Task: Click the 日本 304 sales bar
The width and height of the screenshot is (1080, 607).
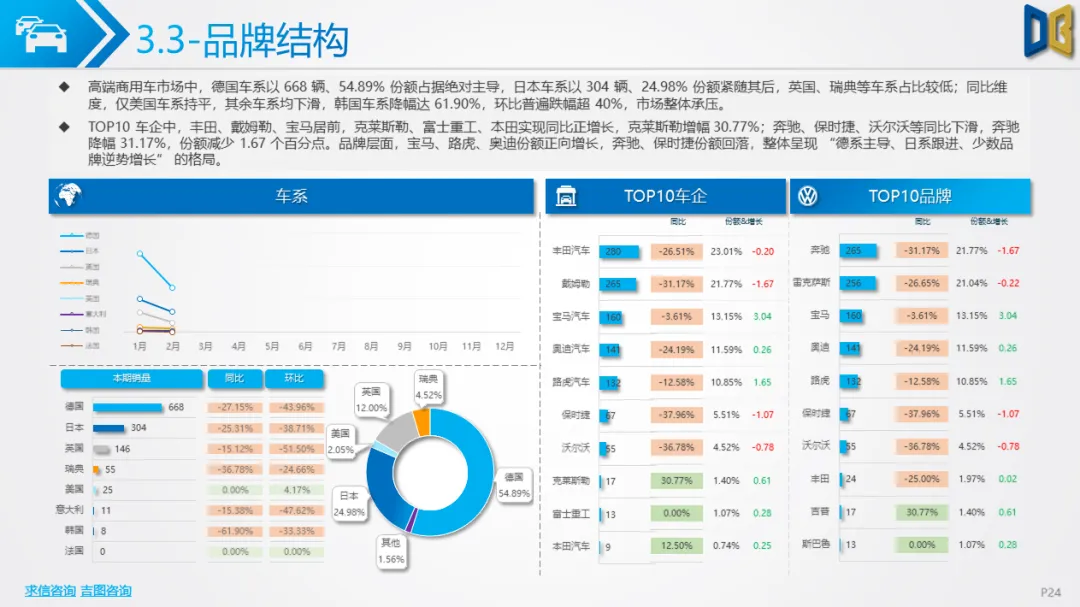Action: (x=109, y=428)
